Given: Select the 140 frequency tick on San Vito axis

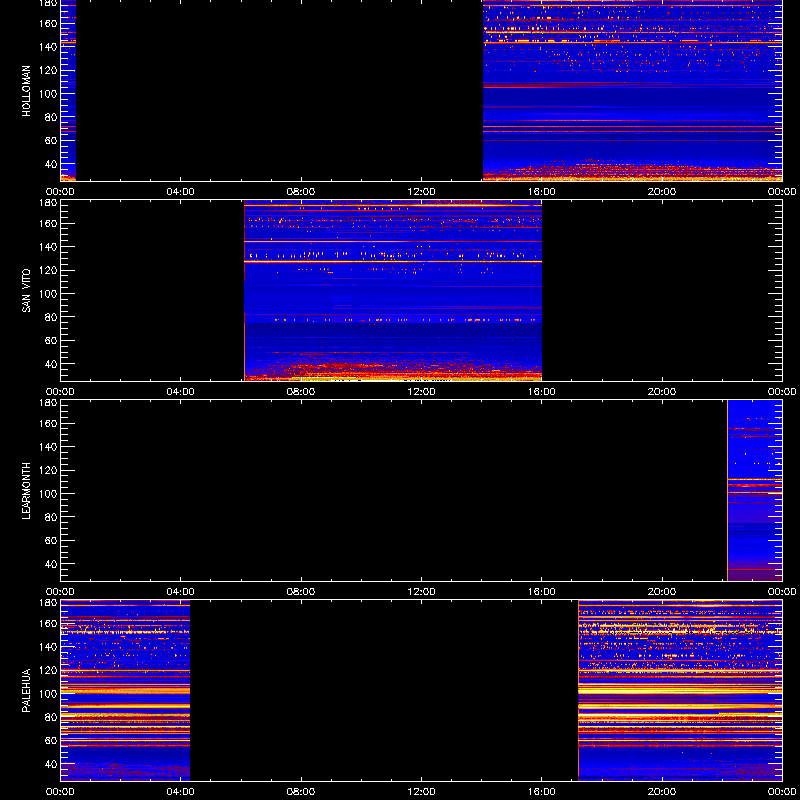Looking at the screenshot, I should click(x=50, y=247).
